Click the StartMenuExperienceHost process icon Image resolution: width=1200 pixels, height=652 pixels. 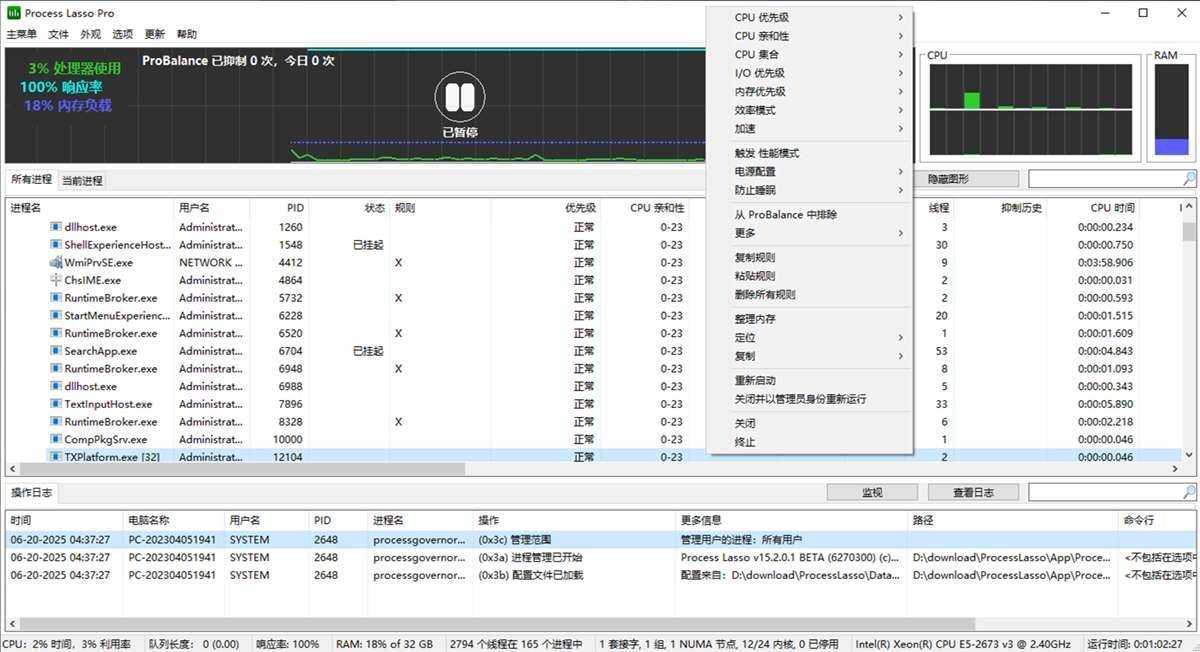click(x=54, y=316)
